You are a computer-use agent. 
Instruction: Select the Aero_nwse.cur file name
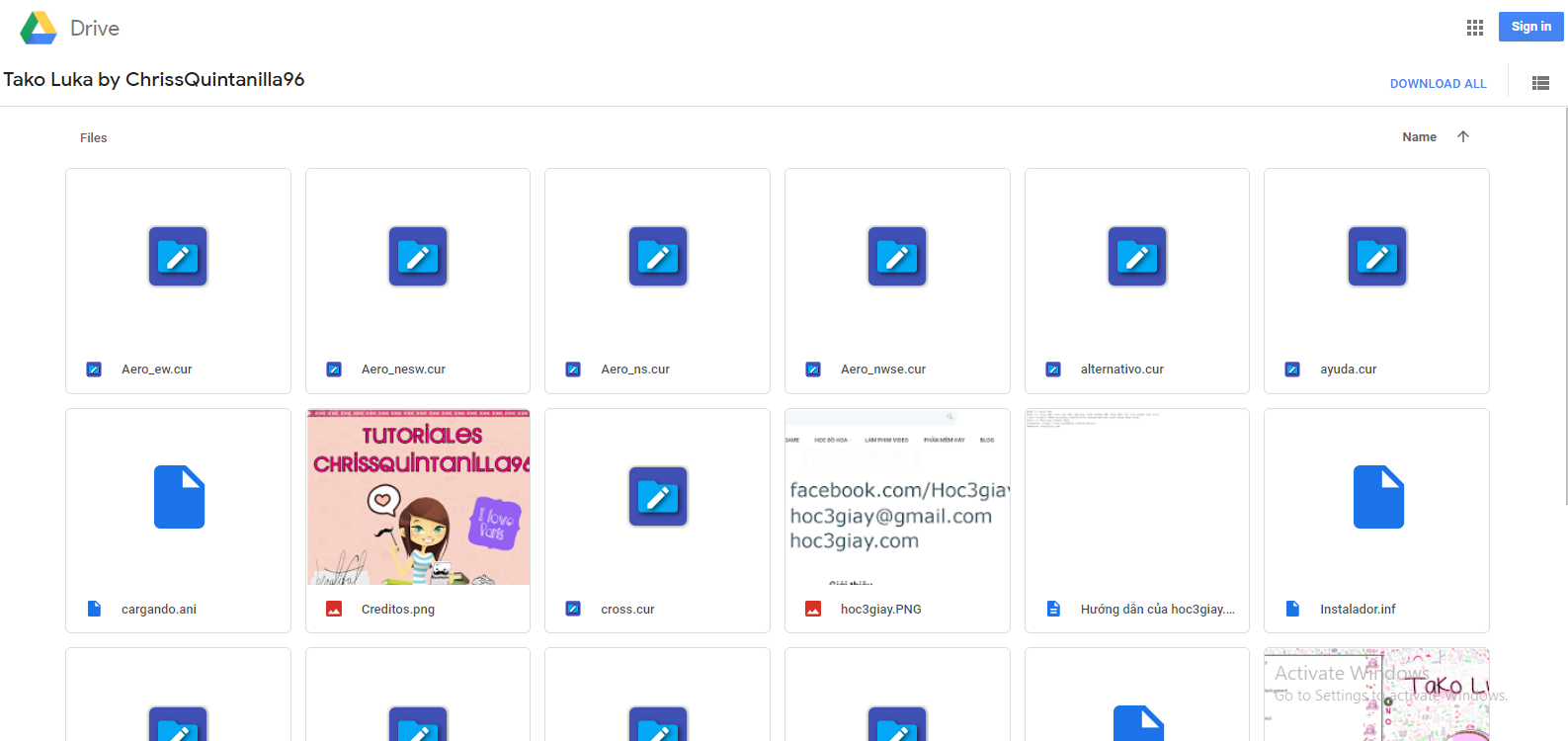(x=883, y=370)
